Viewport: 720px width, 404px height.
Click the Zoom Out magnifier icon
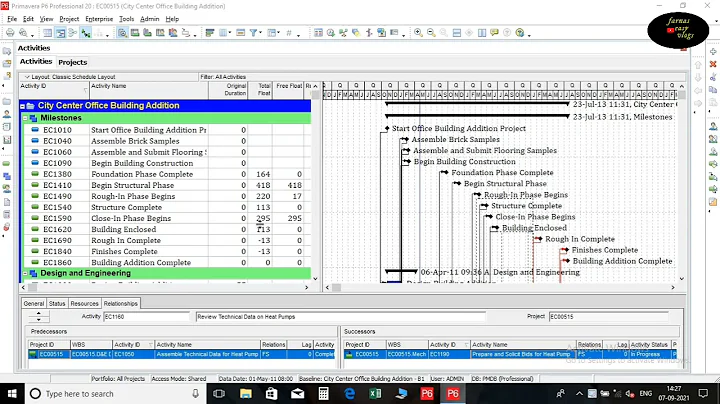pos(431,33)
